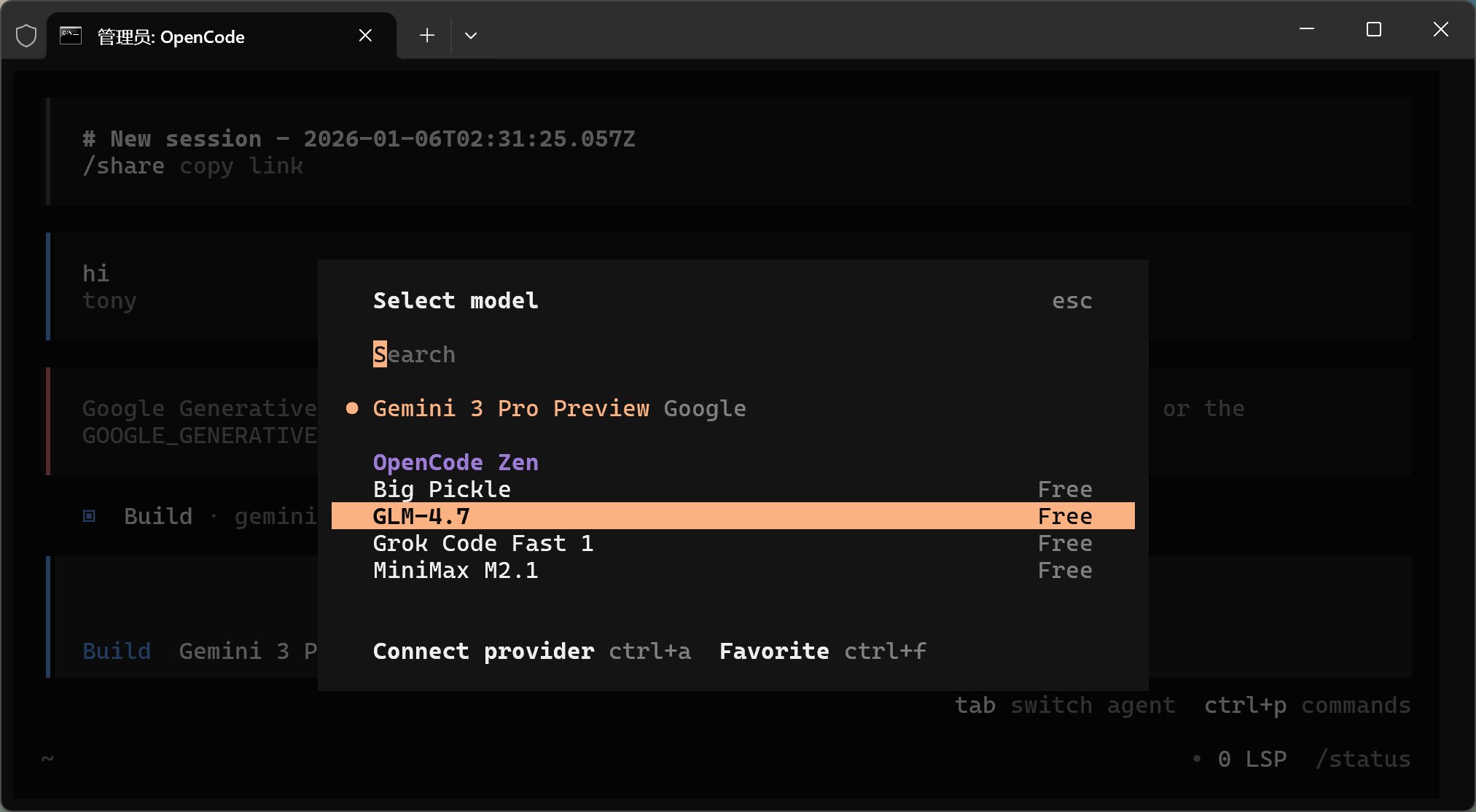Click Favorite option in dialog footer
Viewport: 1476px width, 812px height.
773,651
